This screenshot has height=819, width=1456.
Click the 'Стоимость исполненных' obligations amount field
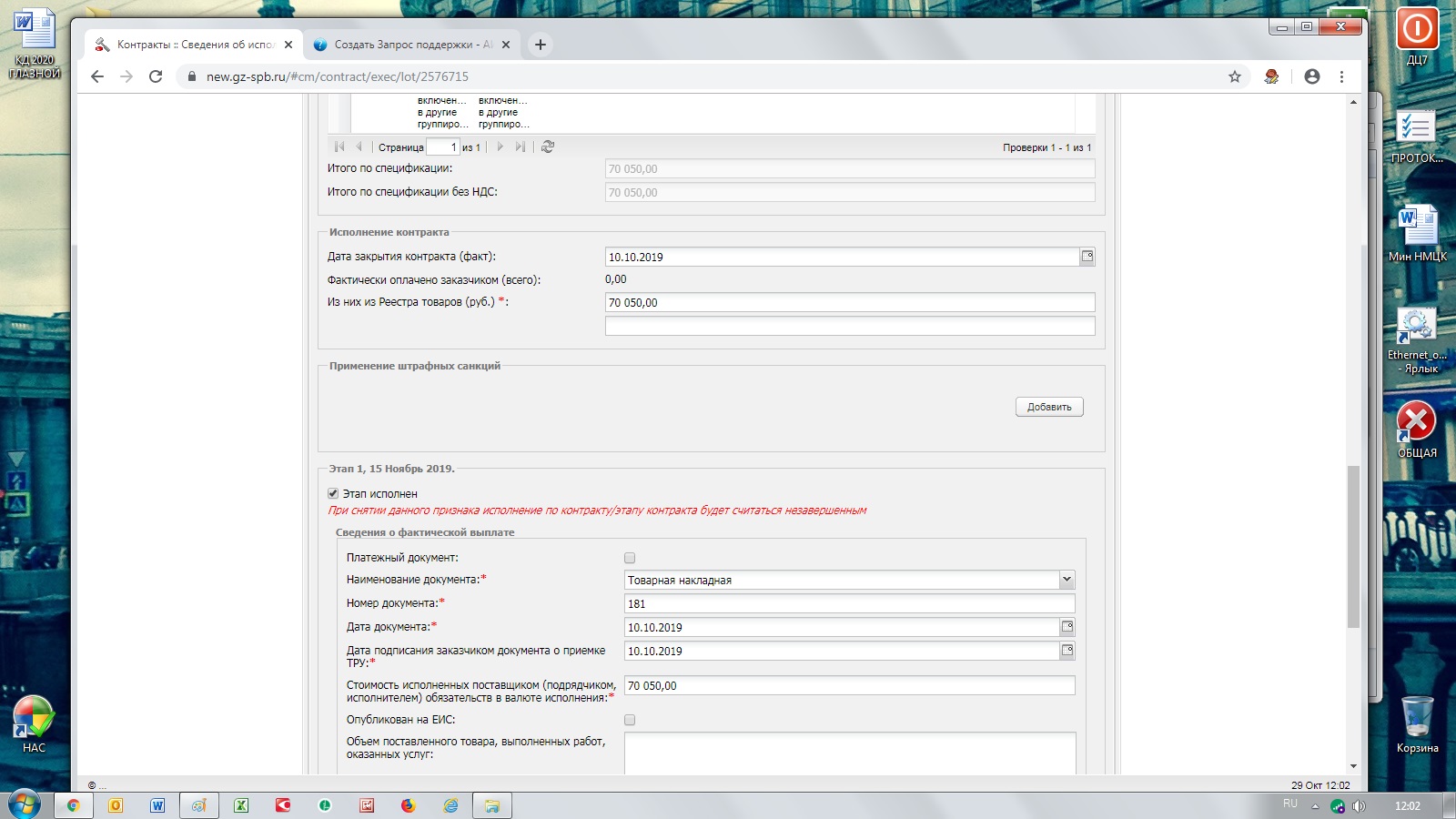tap(850, 685)
